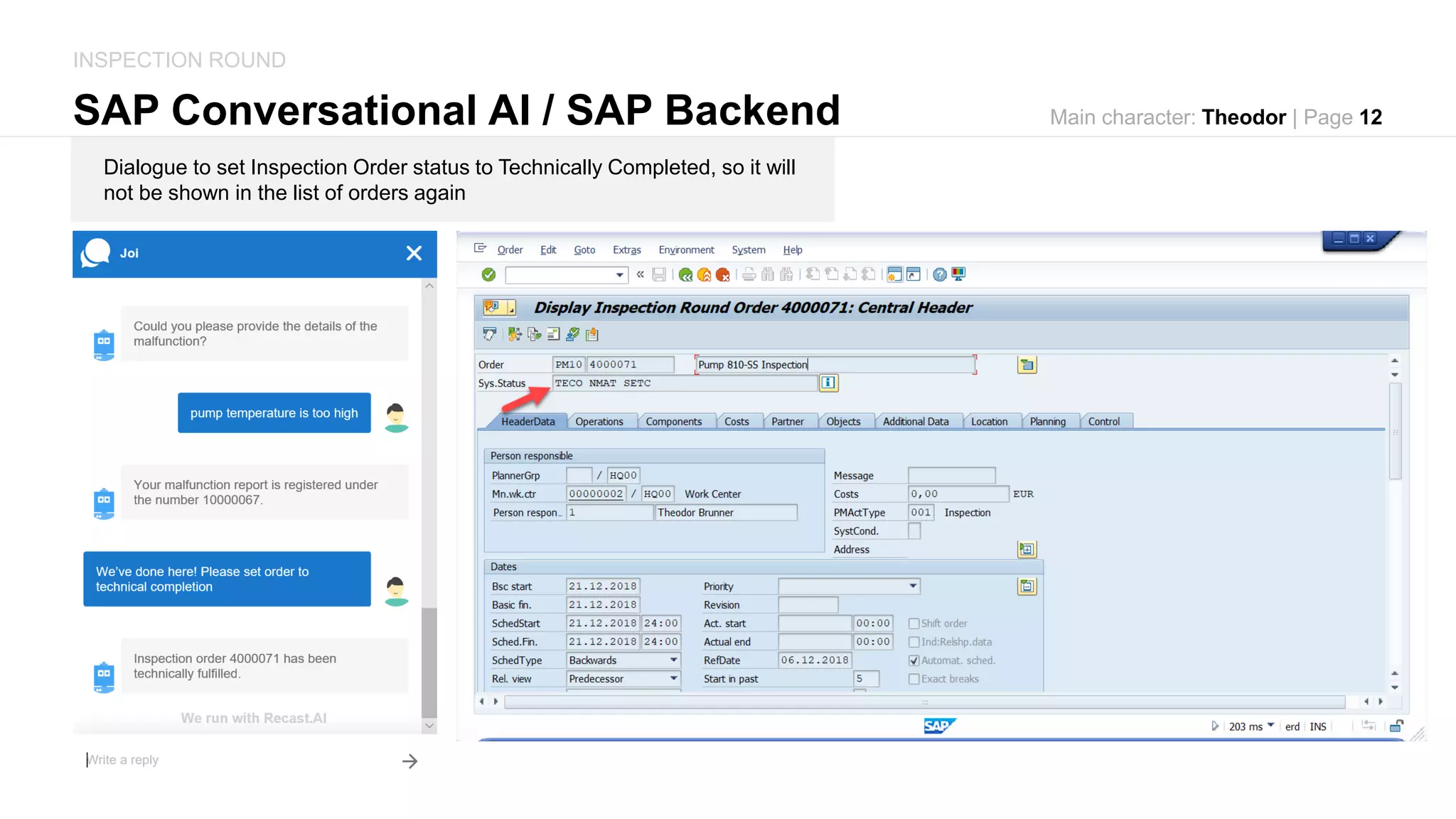The width and height of the screenshot is (1456, 819).
Task: Send the chat reply with arrow button
Action: click(x=409, y=761)
